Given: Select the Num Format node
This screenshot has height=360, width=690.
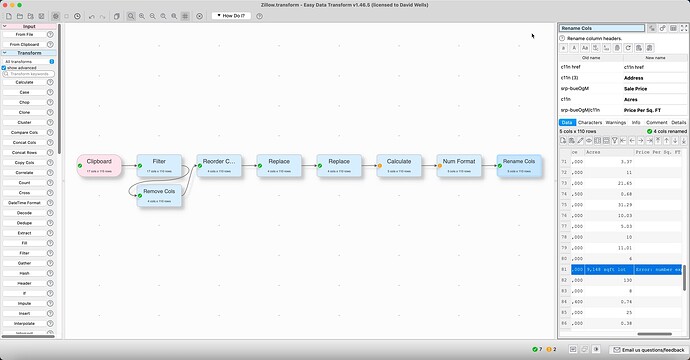Looking at the screenshot, I should pos(459,165).
